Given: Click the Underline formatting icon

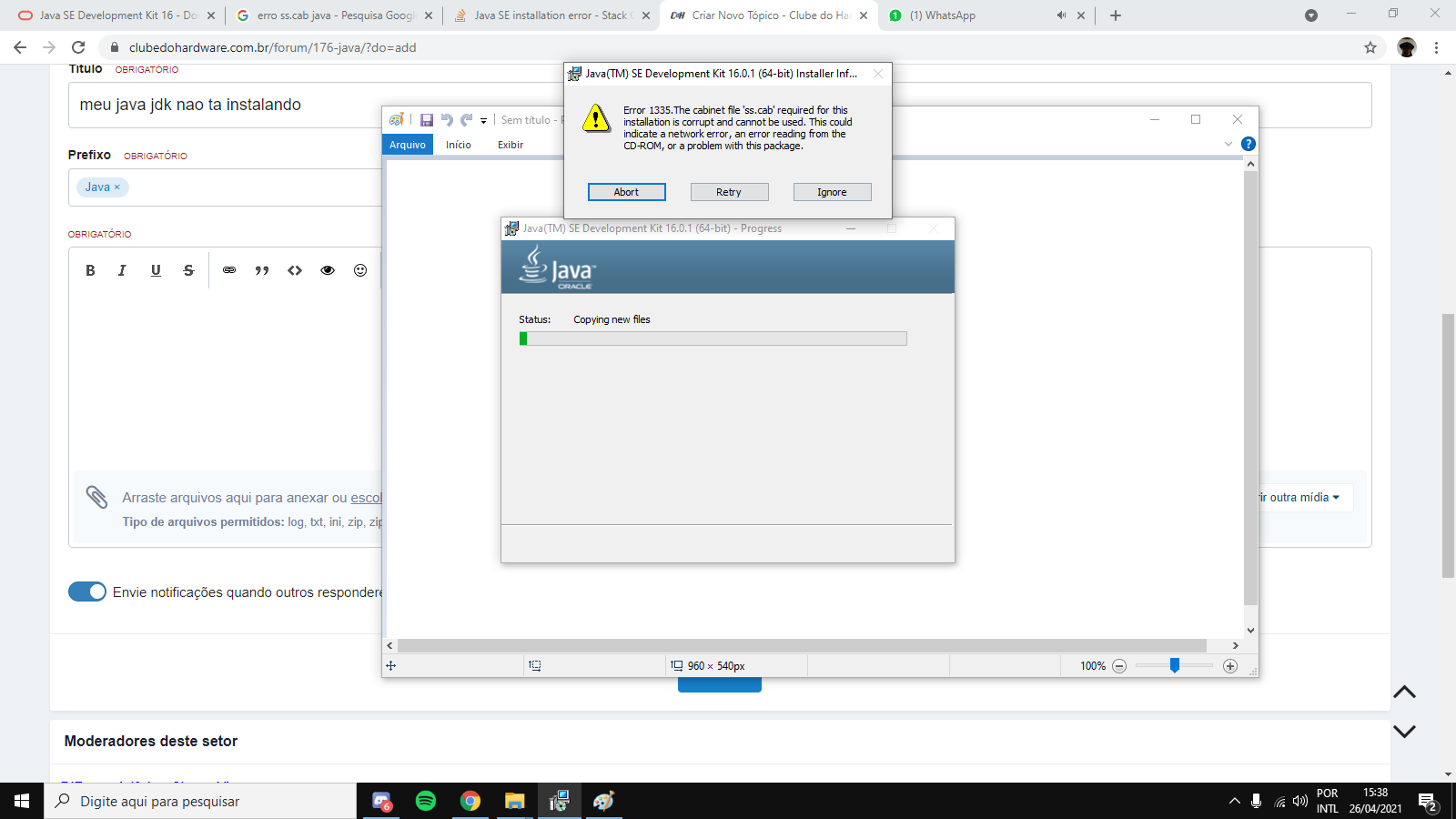Looking at the screenshot, I should click(x=156, y=270).
